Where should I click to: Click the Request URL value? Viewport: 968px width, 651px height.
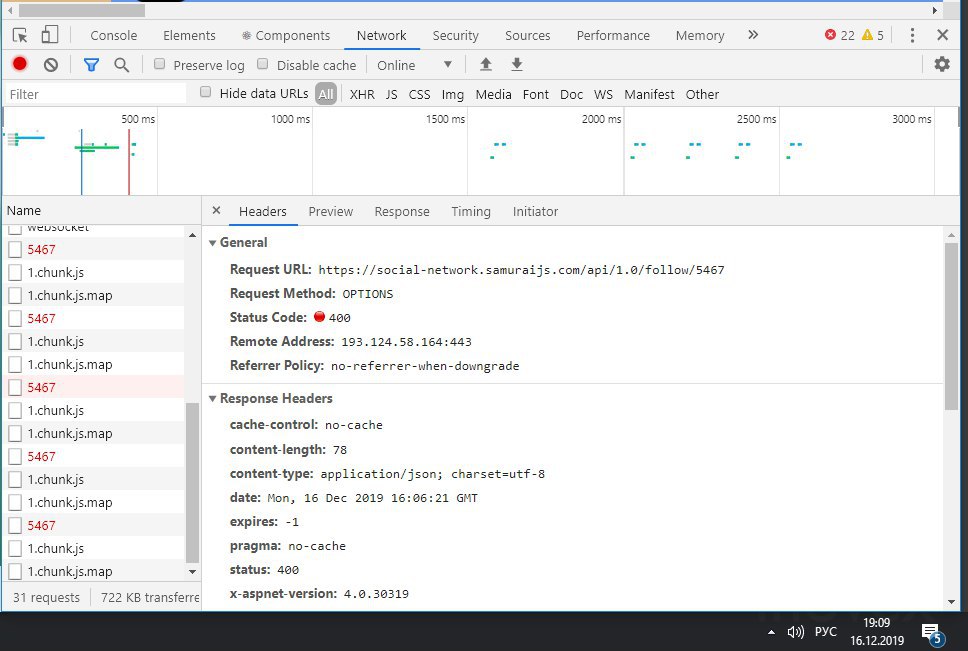[x=521, y=270]
